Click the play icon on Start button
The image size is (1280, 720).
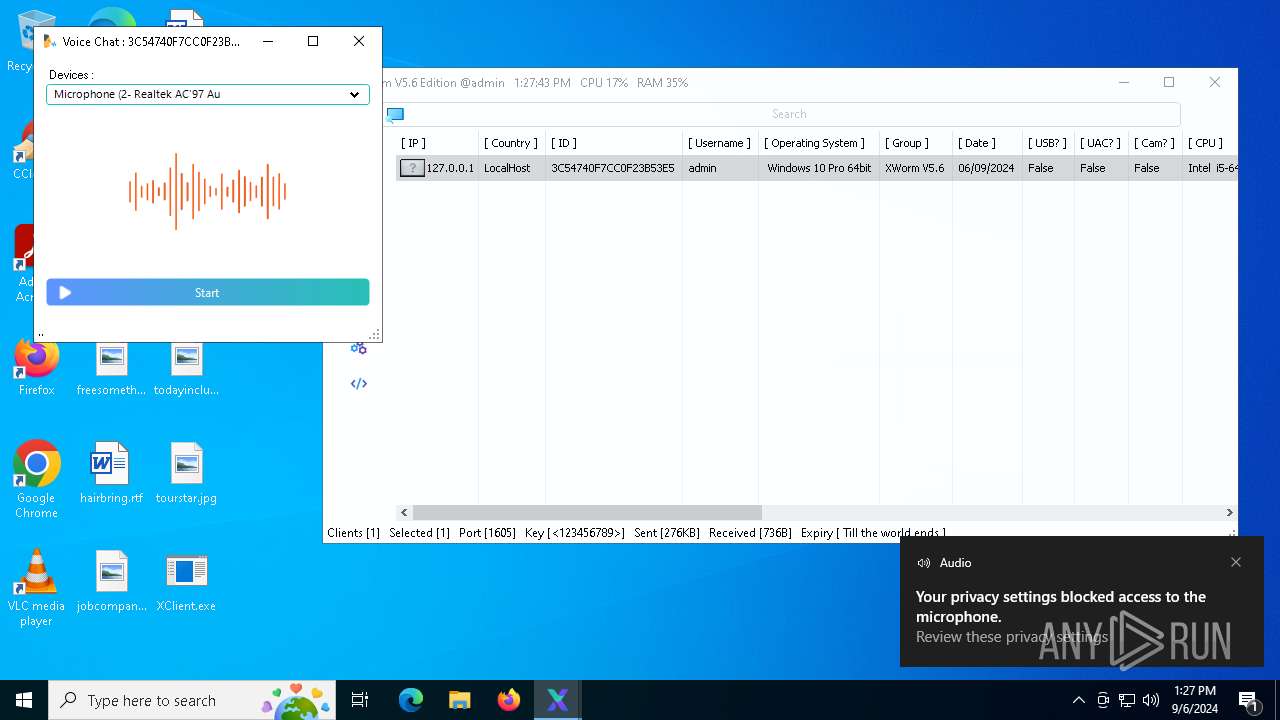65,292
